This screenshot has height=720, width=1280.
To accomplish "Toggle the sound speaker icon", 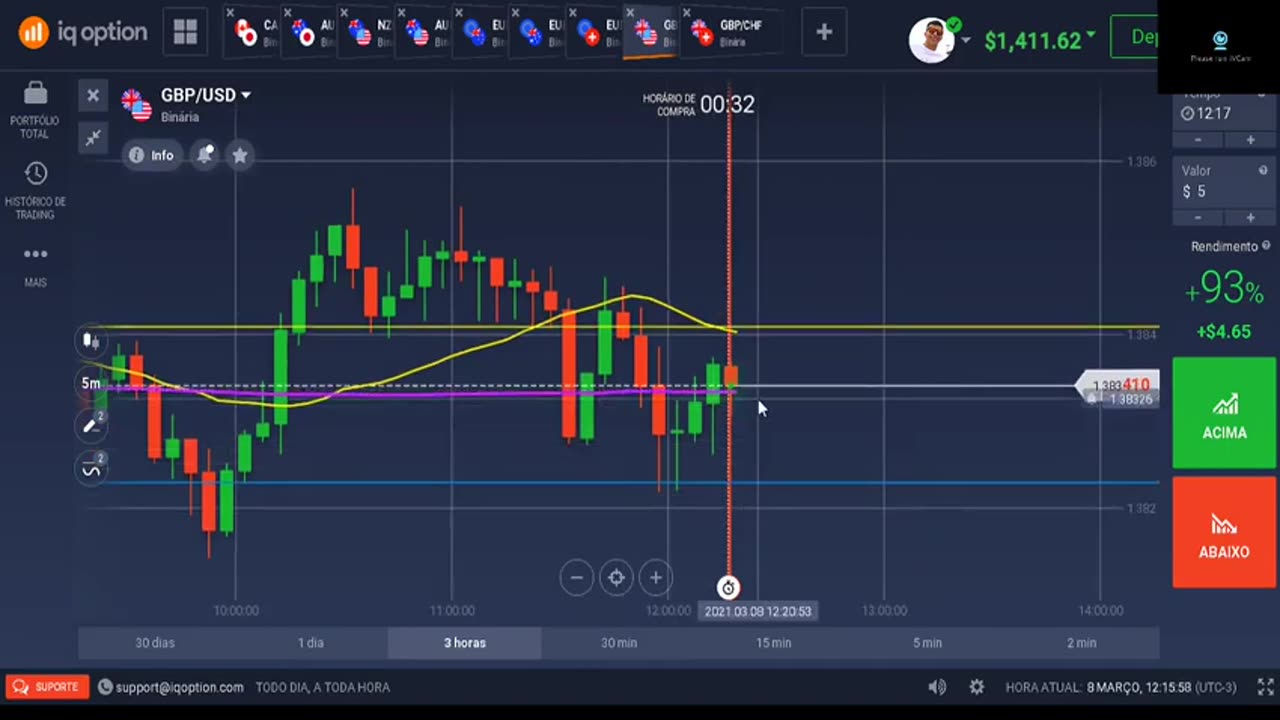I will (937, 687).
